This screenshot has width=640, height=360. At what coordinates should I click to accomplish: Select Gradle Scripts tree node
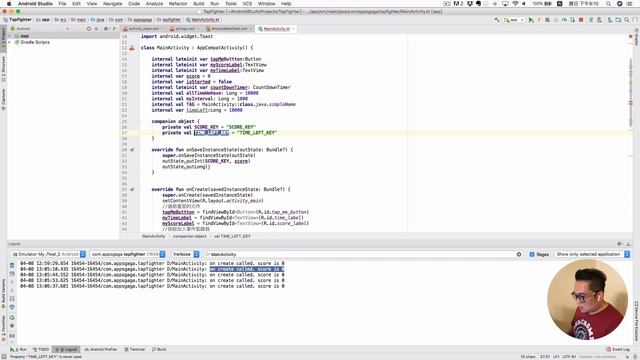click(35, 42)
